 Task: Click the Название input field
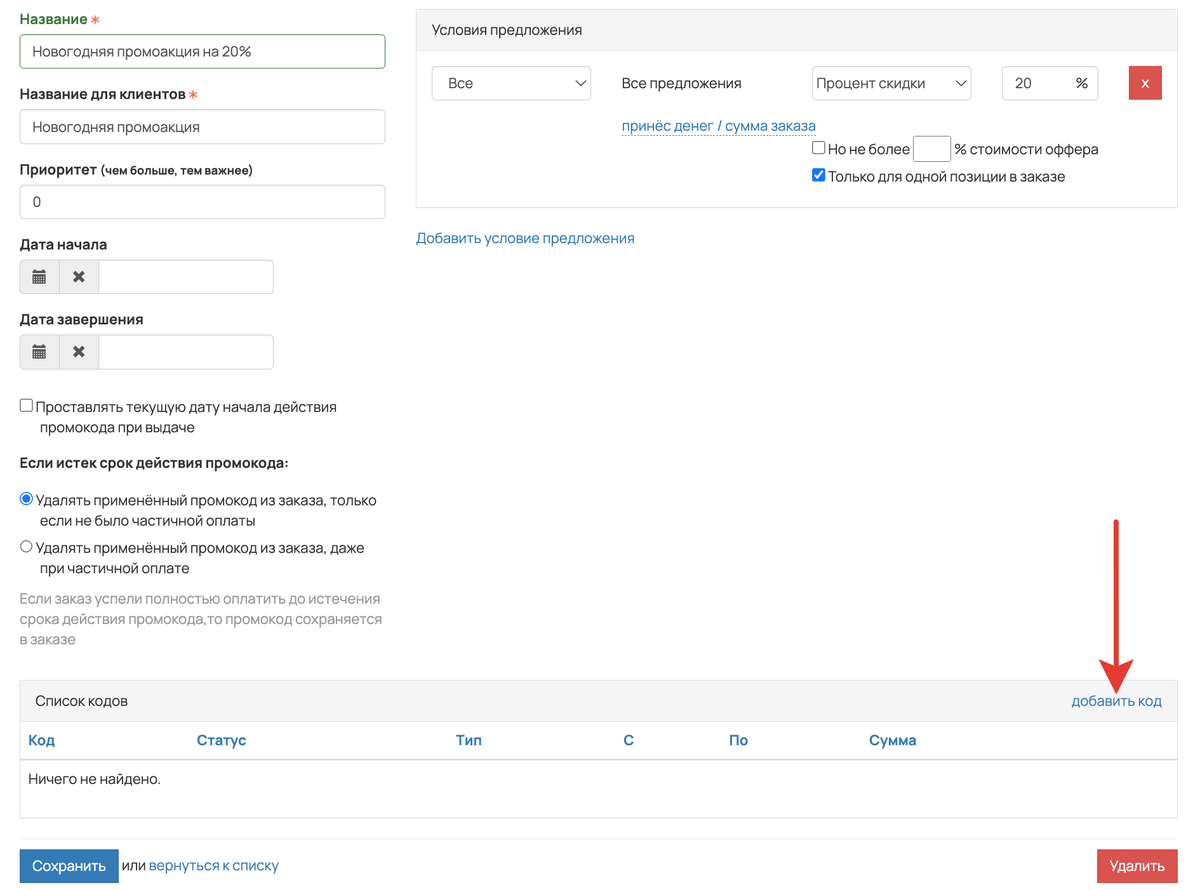pyautogui.click(x=202, y=51)
